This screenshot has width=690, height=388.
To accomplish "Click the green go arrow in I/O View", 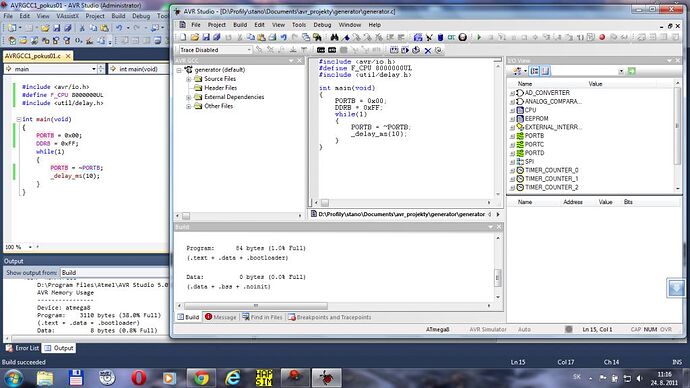I will (631, 71).
